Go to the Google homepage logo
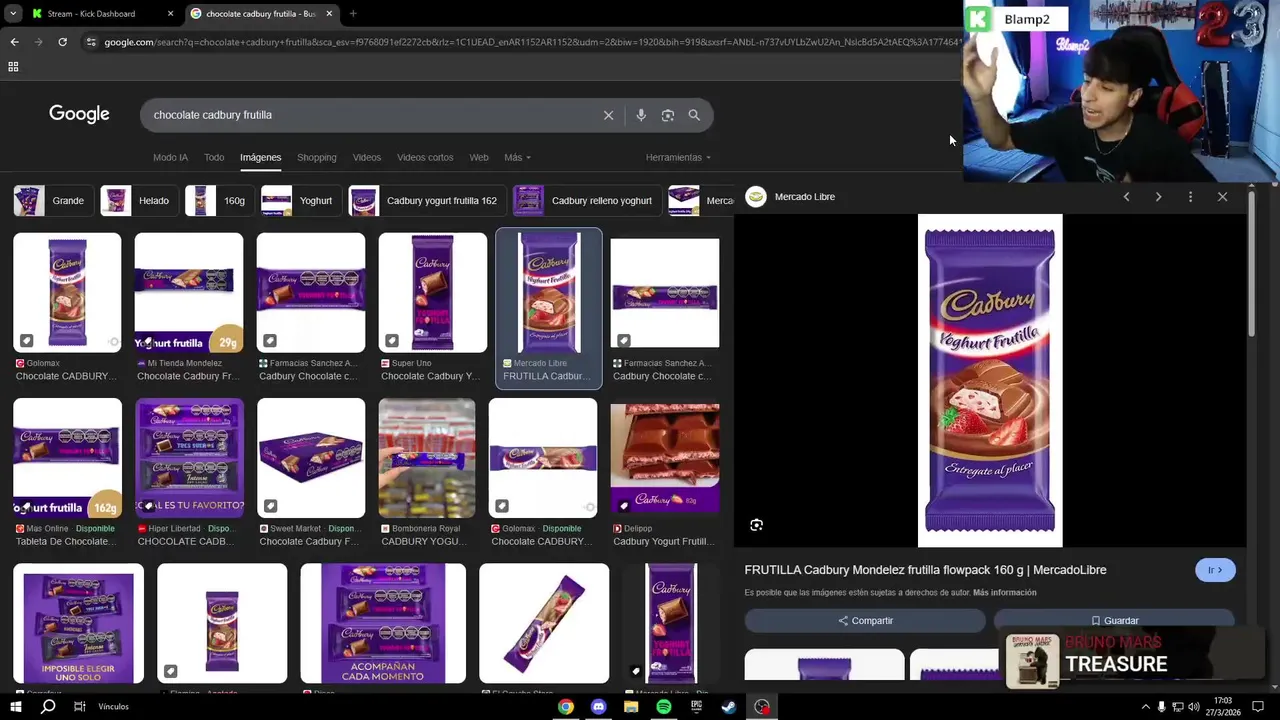 tap(79, 114)
